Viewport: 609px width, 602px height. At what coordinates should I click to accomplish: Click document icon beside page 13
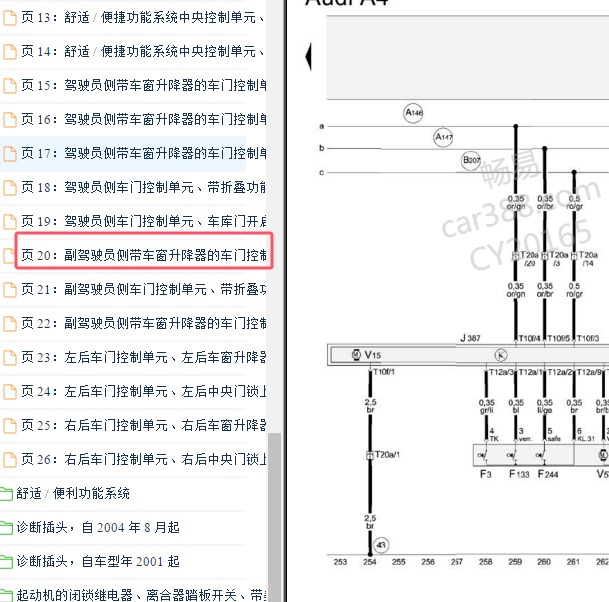coord(10,18)
